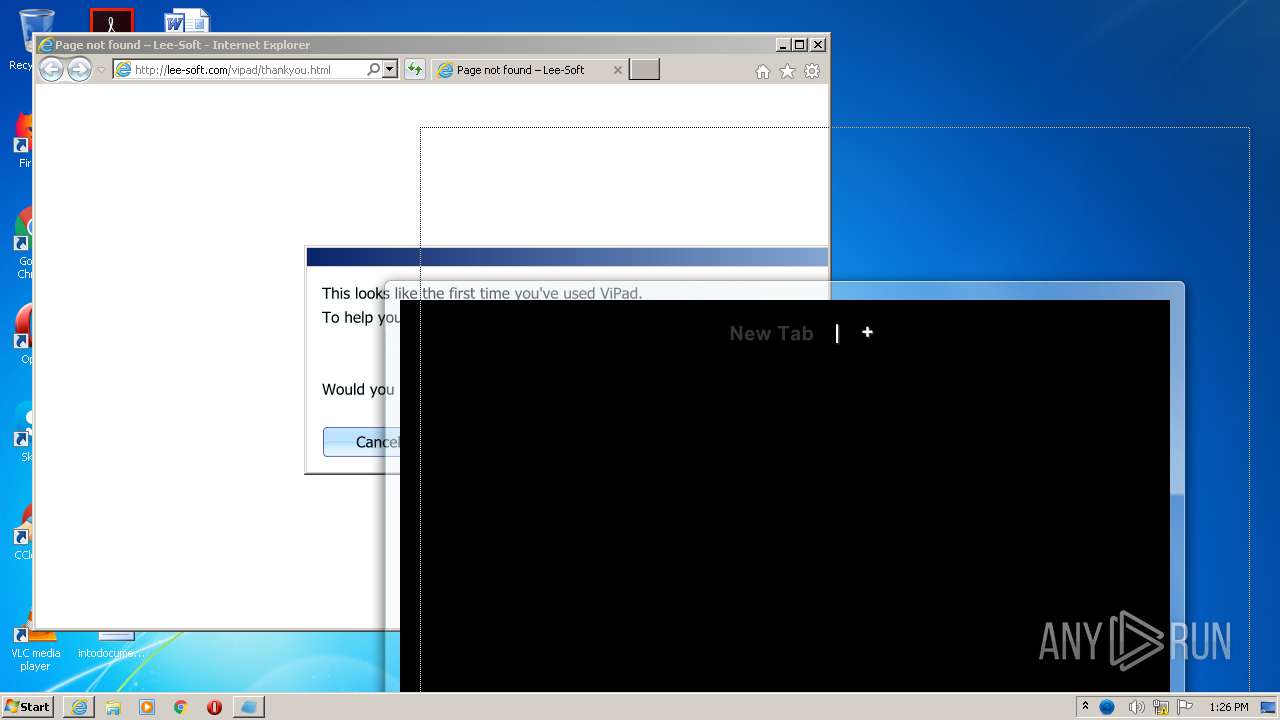Open Opera browser from the taskbar
1280x720 pixels.
[x=214, y=707]
